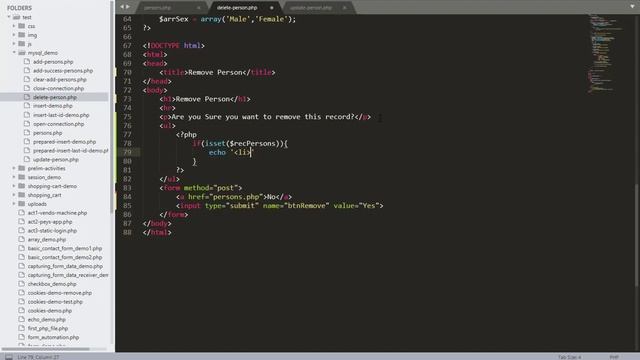Viewport: 640px width, 360px height.
Task: Open open-connection.php file
Action: pyautogui.click(x=58, y=124)
